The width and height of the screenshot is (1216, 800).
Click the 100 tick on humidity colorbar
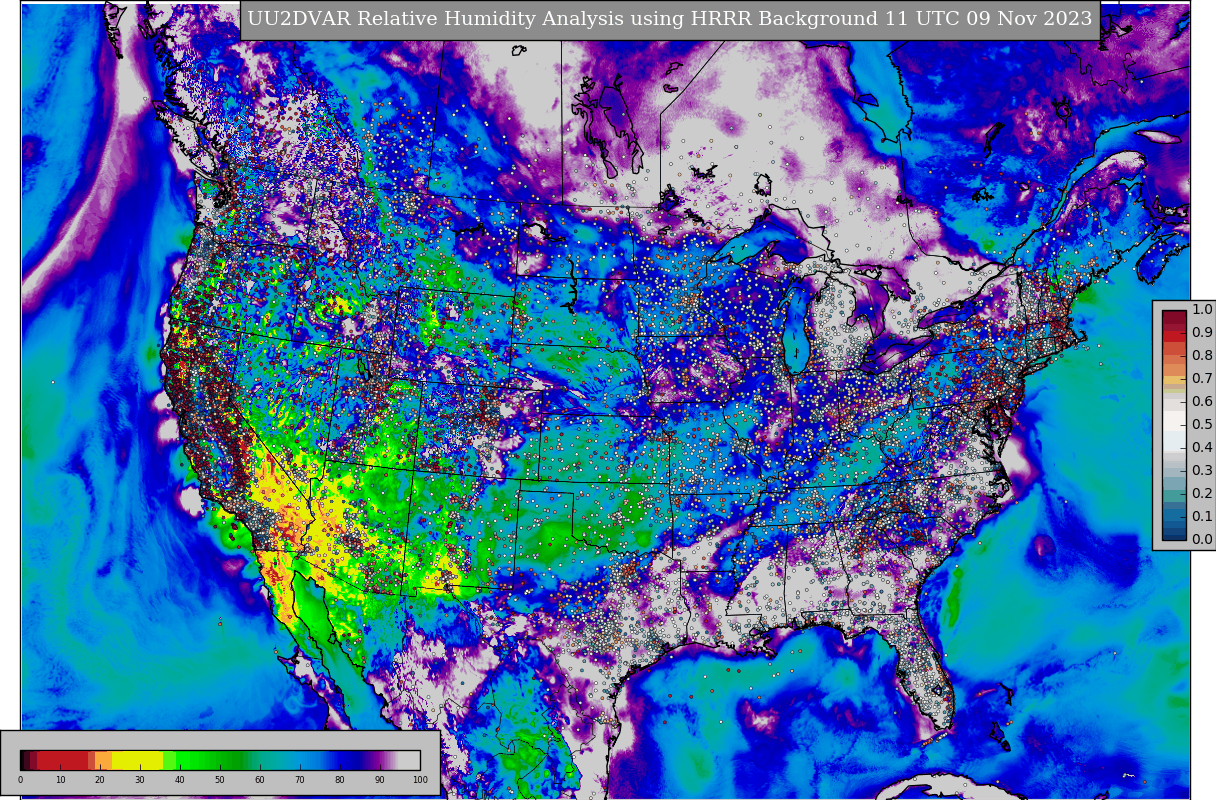[x=420, y=780]
